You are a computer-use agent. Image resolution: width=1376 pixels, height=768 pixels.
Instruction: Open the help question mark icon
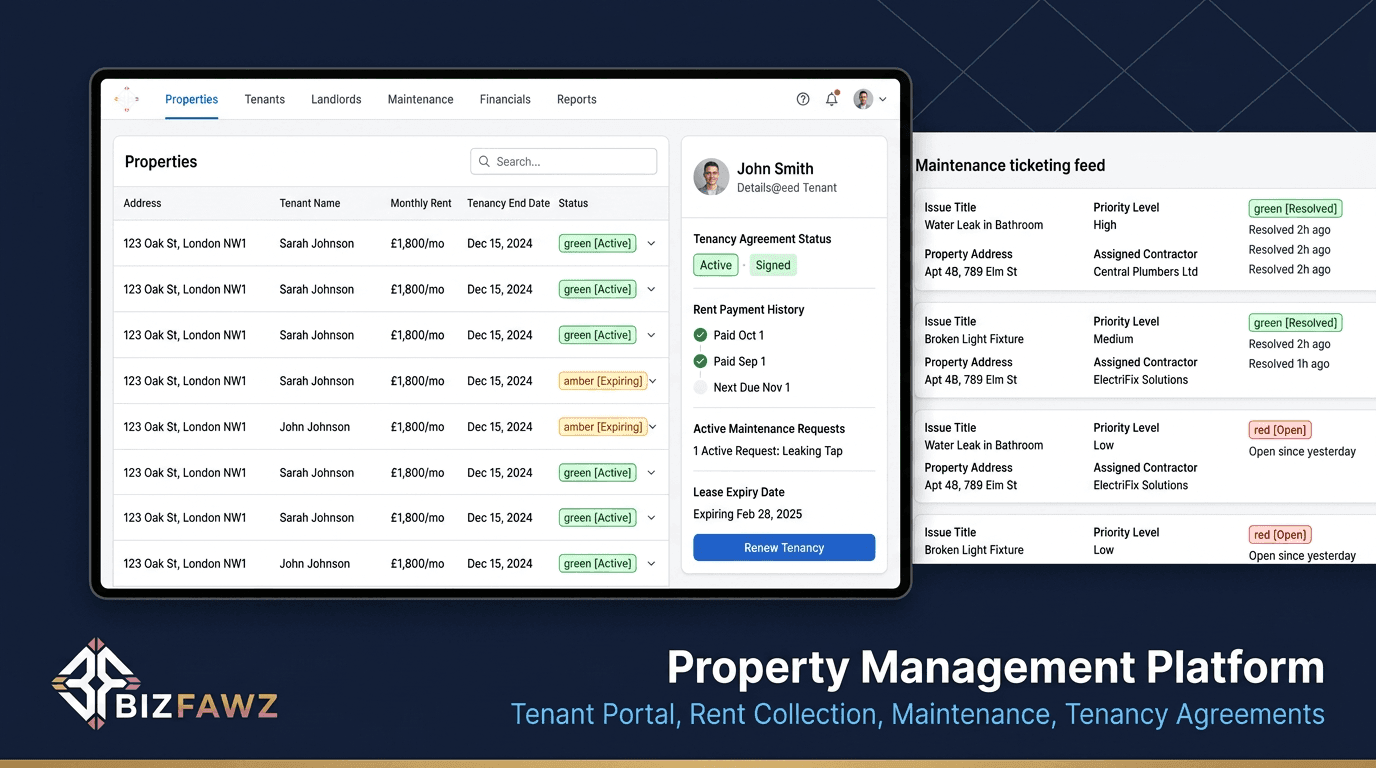(x=803, y=99)
